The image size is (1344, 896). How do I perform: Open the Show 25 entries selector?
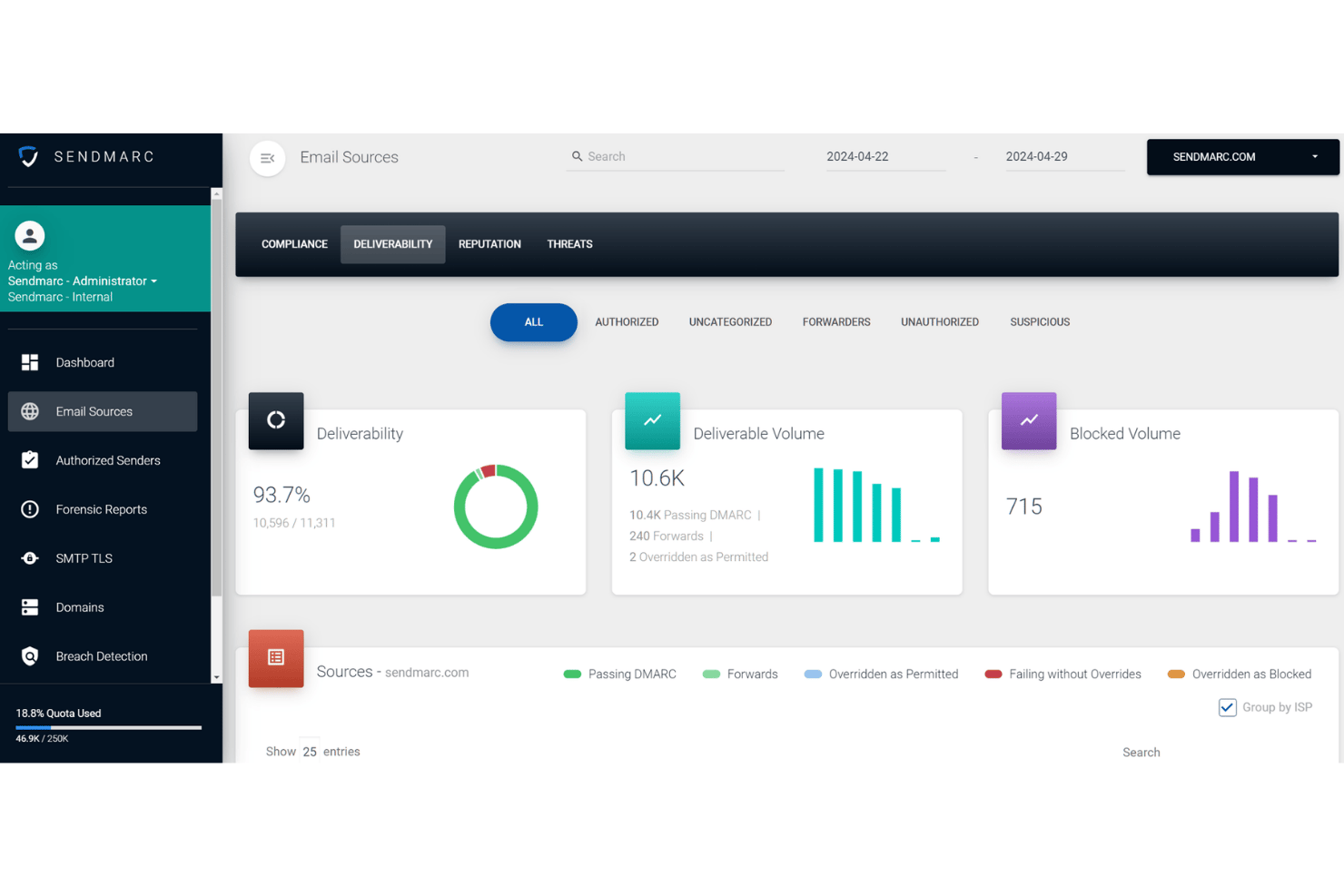[x=310, y=752]
